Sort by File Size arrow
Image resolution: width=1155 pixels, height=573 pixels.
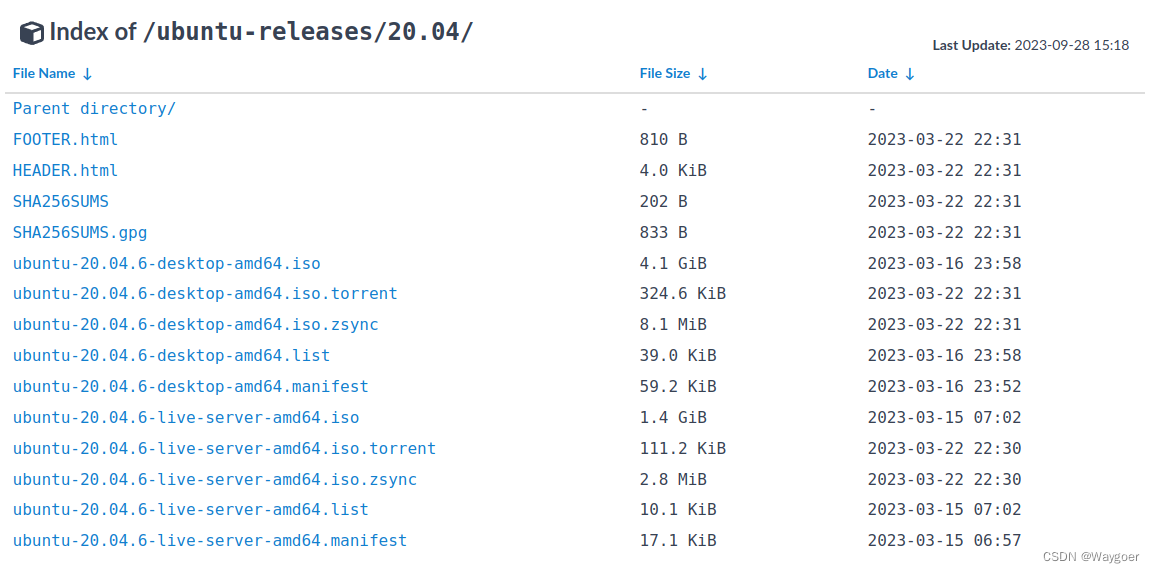click(702, 74)
